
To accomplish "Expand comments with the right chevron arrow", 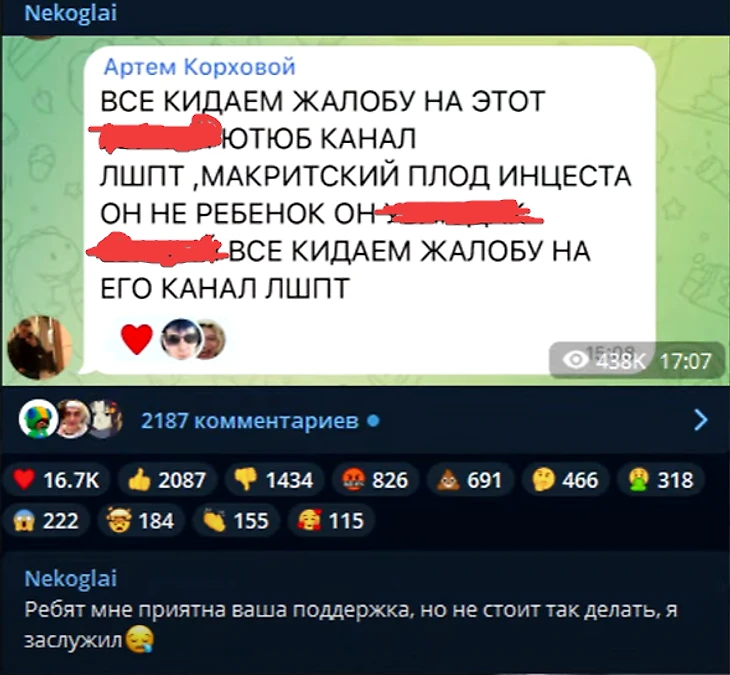I will click(x=700, y=420).
